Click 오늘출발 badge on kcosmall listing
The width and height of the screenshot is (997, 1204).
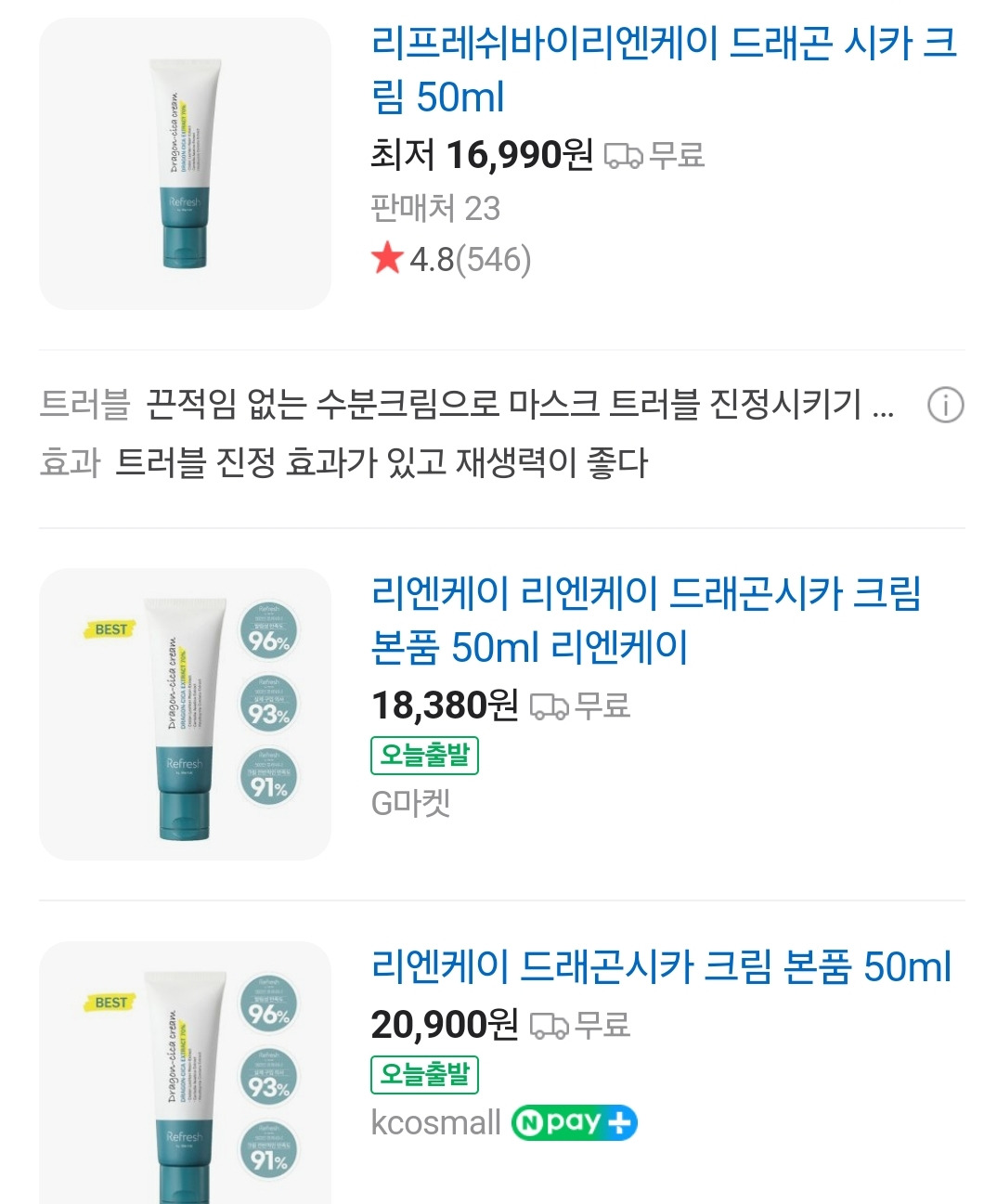(424, 1074)
